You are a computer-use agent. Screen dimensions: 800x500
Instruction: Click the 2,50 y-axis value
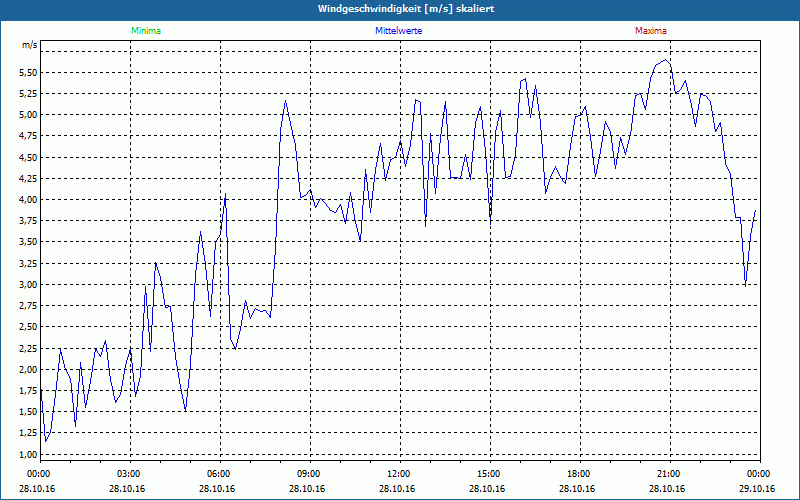tap(29, 327)
